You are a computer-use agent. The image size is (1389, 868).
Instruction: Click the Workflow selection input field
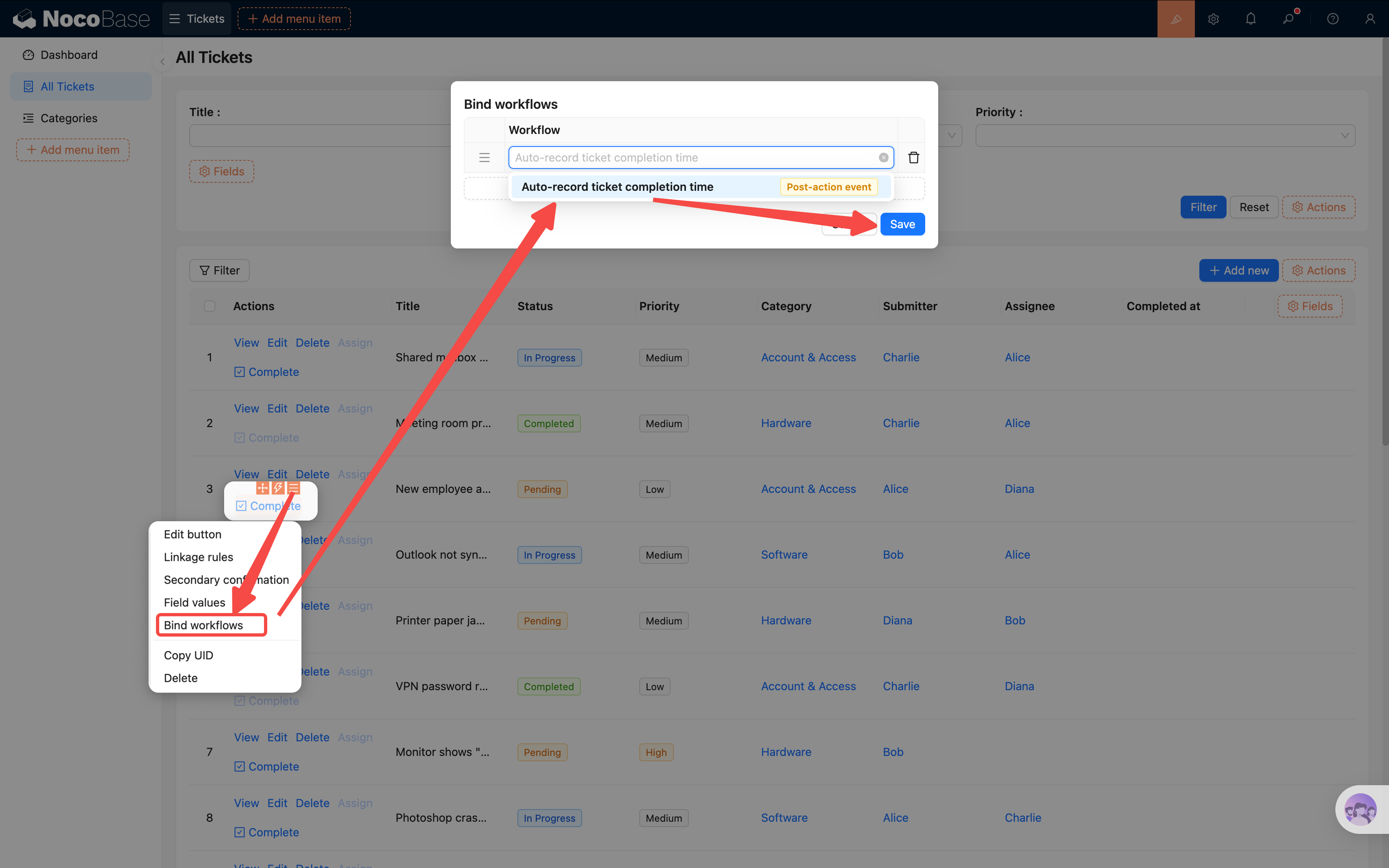[x=692, y=157]
